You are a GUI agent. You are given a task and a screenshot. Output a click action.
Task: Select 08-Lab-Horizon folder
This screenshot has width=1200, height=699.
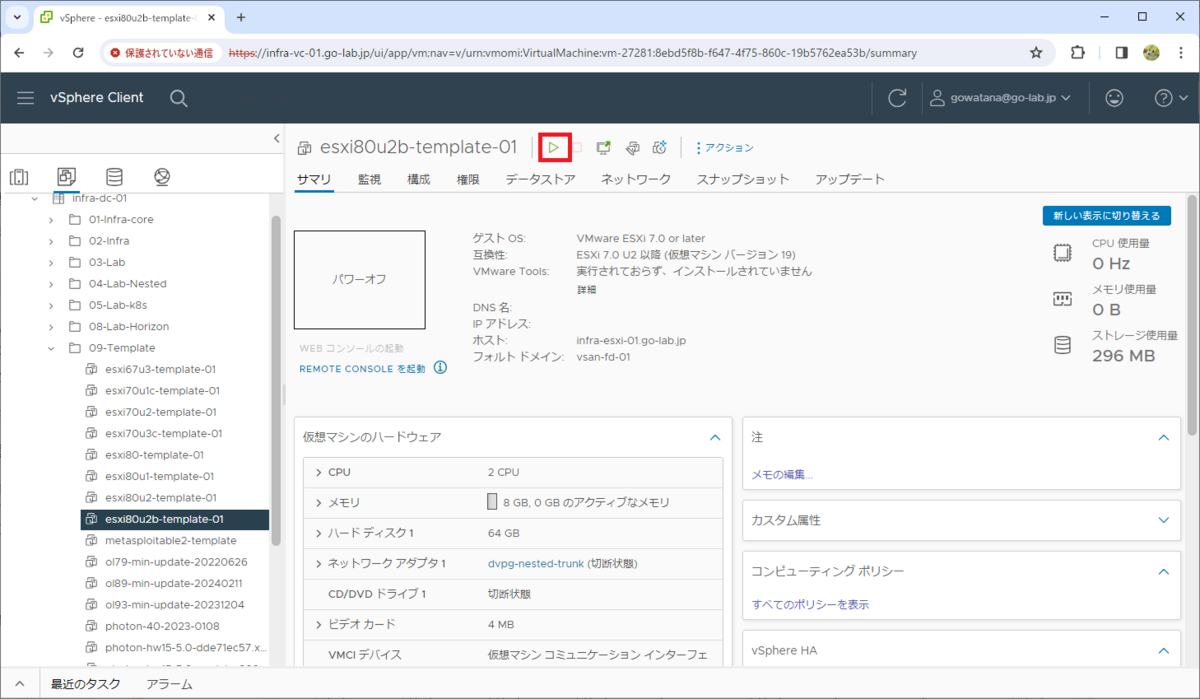coord(129,326)
